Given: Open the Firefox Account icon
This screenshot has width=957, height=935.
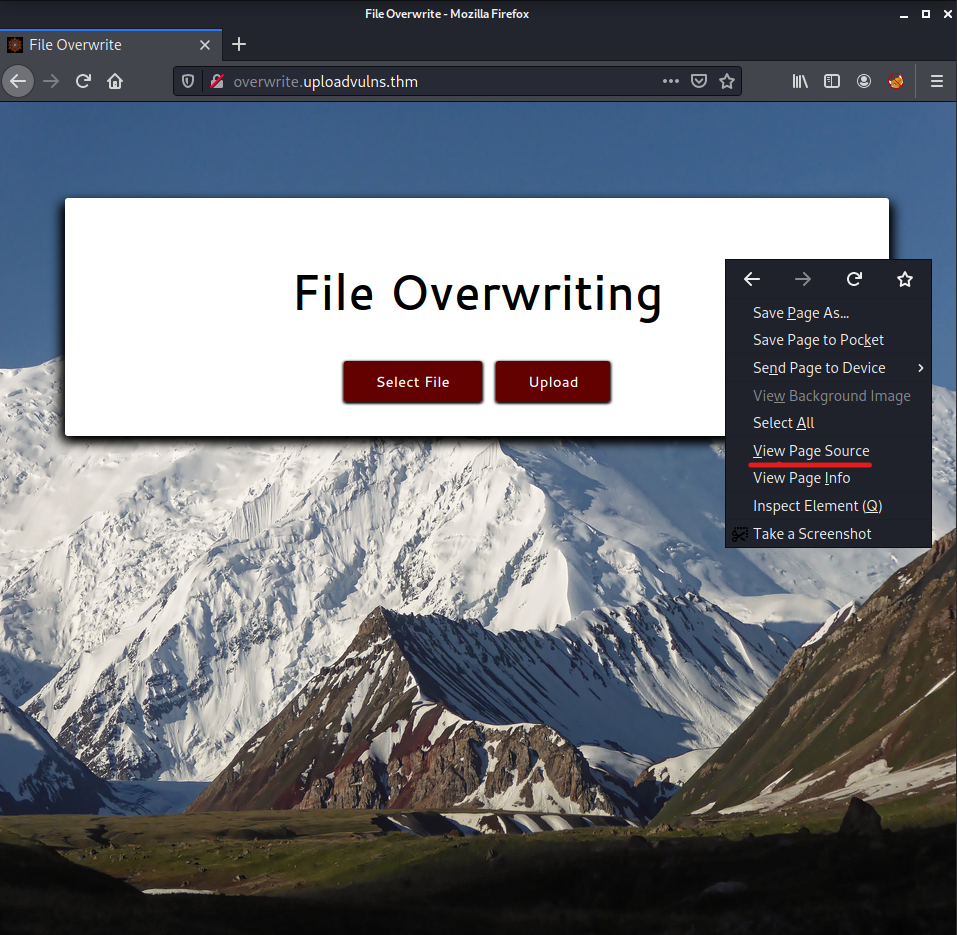Looking at the screenshot, I should [x=864, y=81].
